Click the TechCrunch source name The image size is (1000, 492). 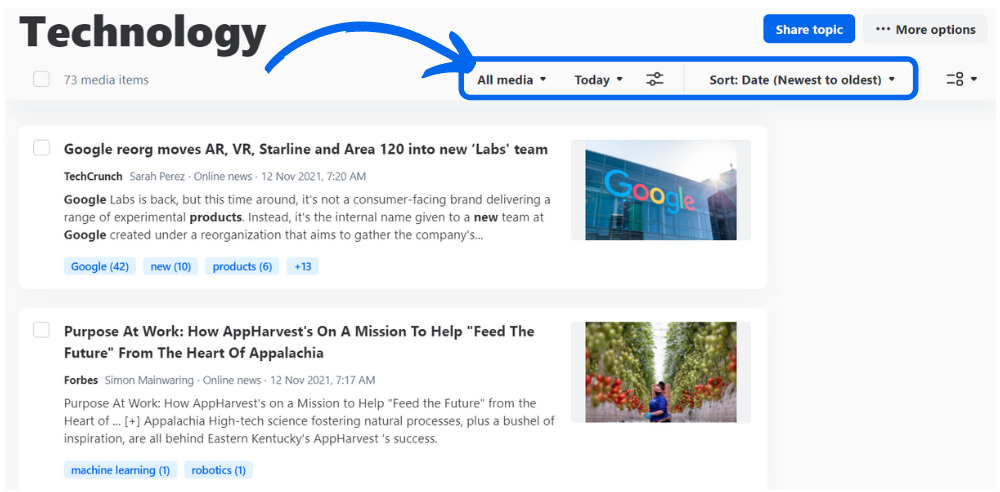pyautogui.click(x=93, y=176)
